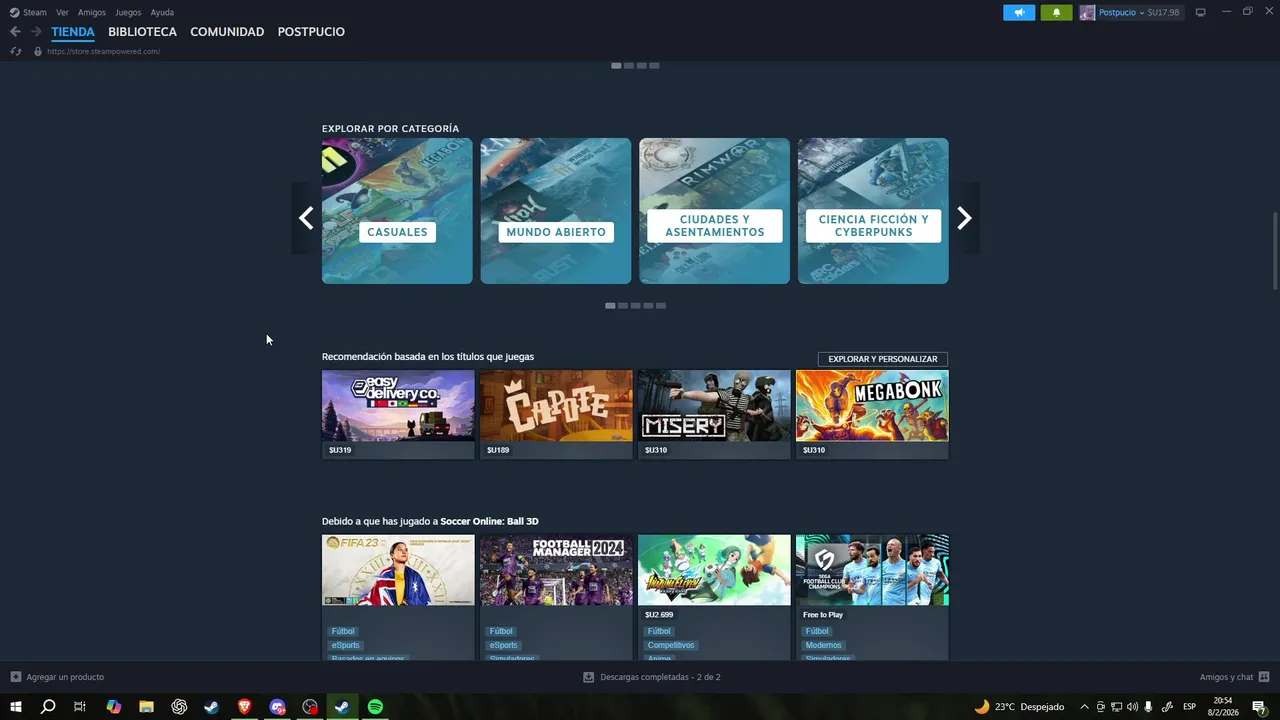Screen dimensions: 1280x720
Task: Click the plus icon for Agregar un producto
Action: coord(15,677)
